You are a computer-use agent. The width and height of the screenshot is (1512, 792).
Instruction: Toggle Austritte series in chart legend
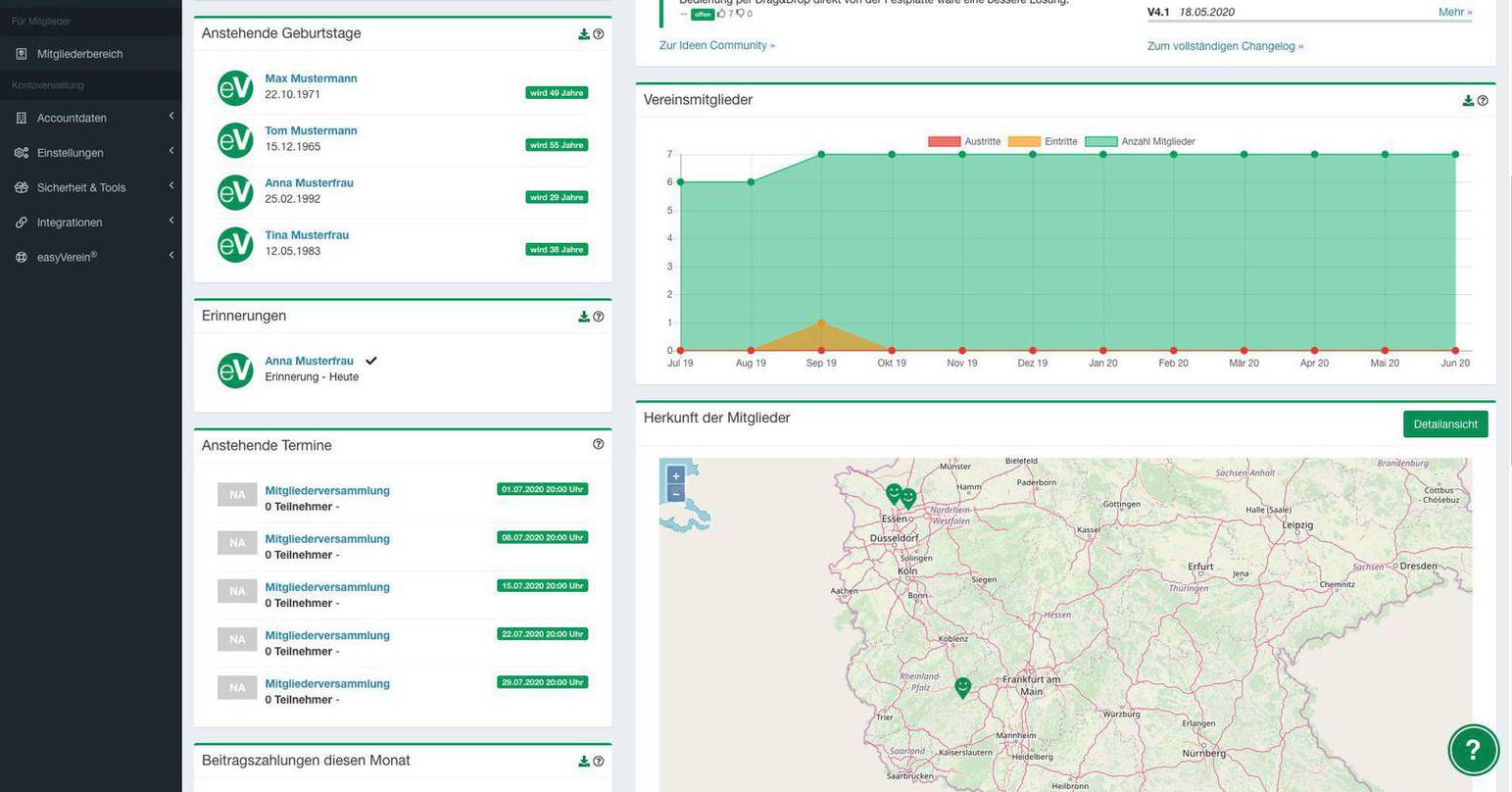pyautogui.click(x=945, y=142)
